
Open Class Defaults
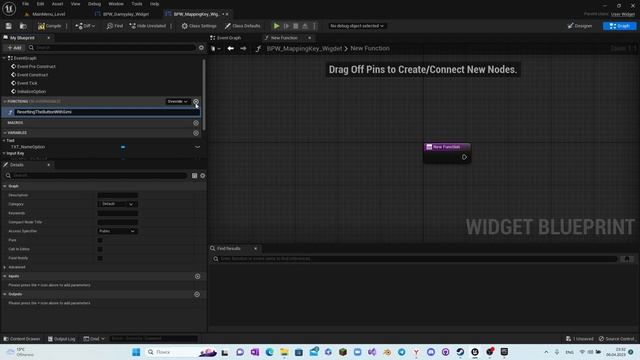point(242,26)
